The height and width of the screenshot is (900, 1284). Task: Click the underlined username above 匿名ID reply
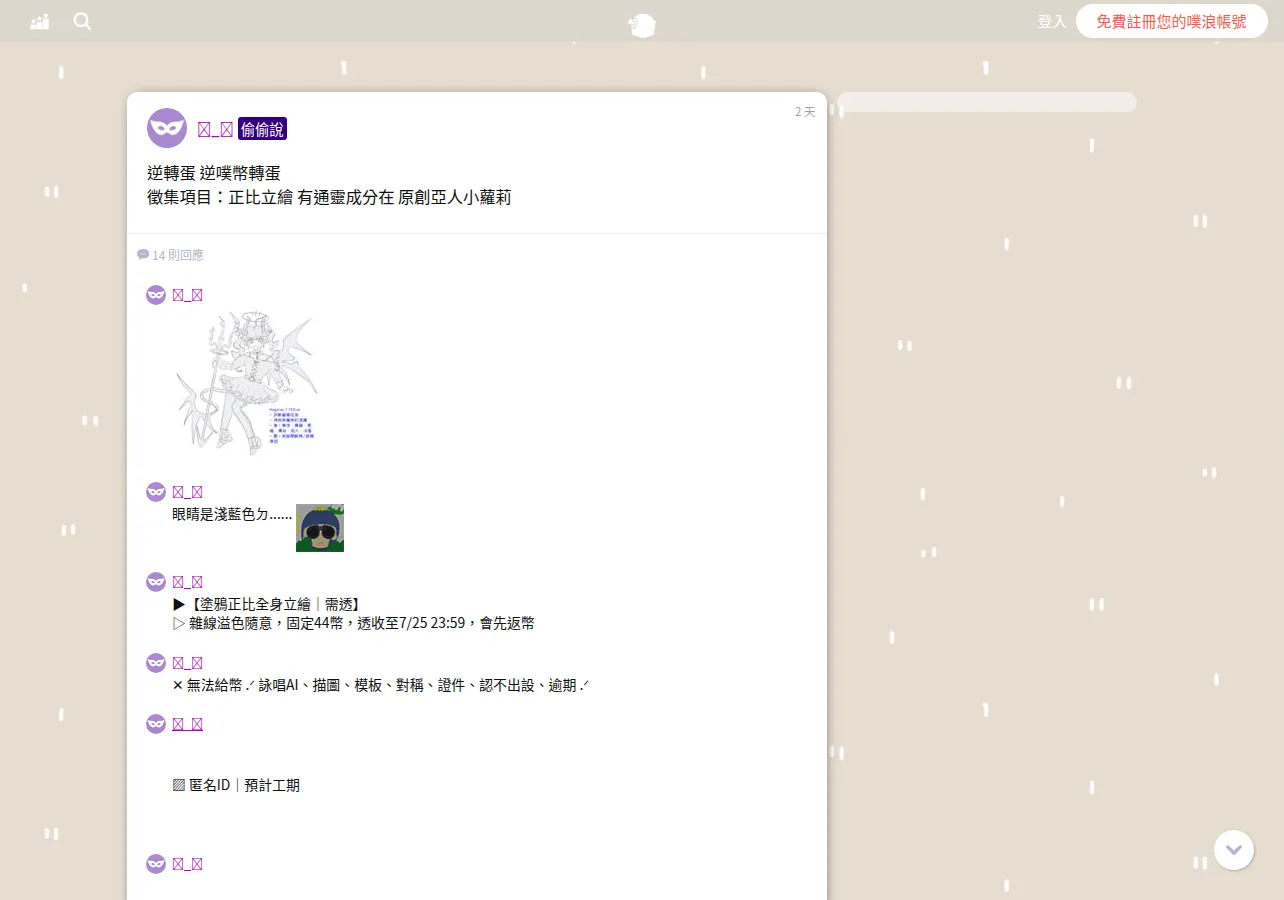coord(188,724)
